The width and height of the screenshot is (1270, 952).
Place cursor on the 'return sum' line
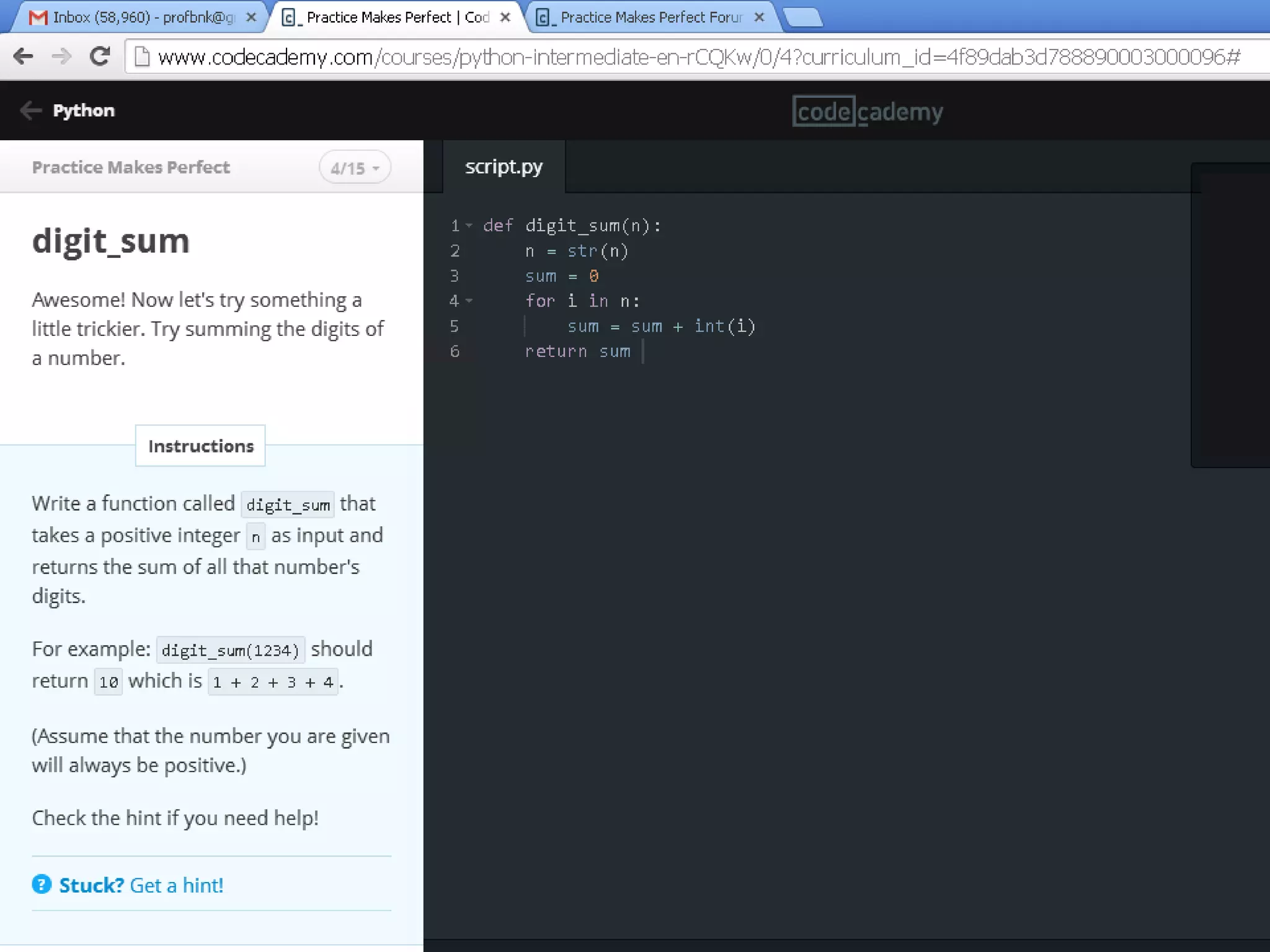coord(577,351)
